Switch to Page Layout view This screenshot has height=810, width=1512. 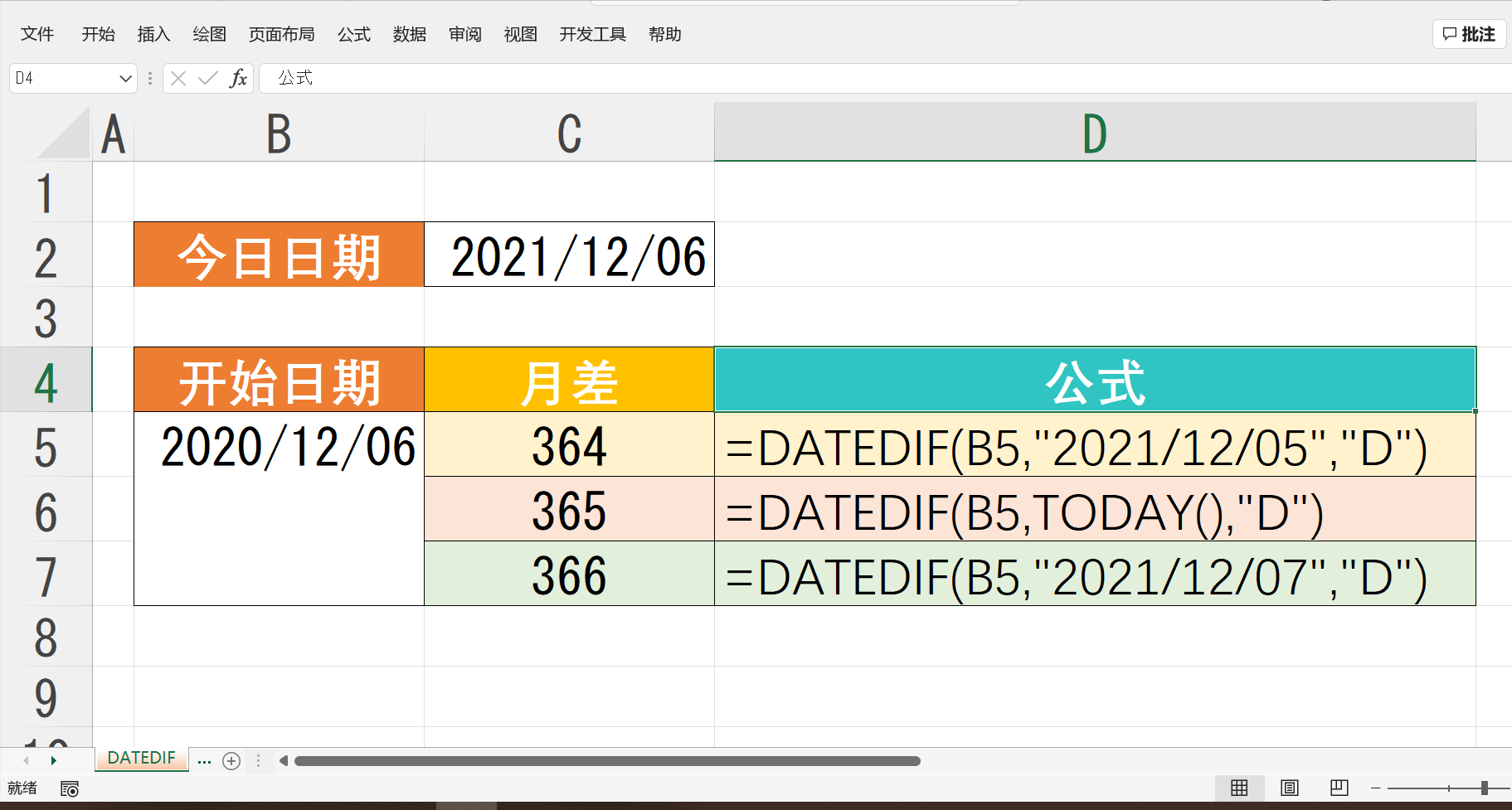point(1289,788)
